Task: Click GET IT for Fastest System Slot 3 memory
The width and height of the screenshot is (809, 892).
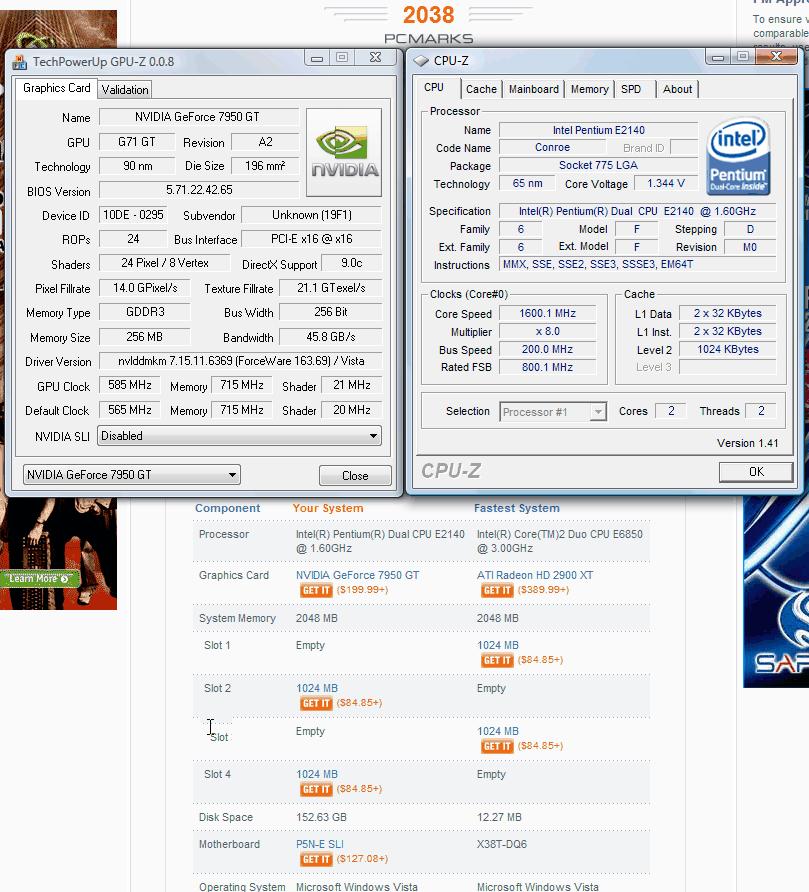Action: (497, 746)
